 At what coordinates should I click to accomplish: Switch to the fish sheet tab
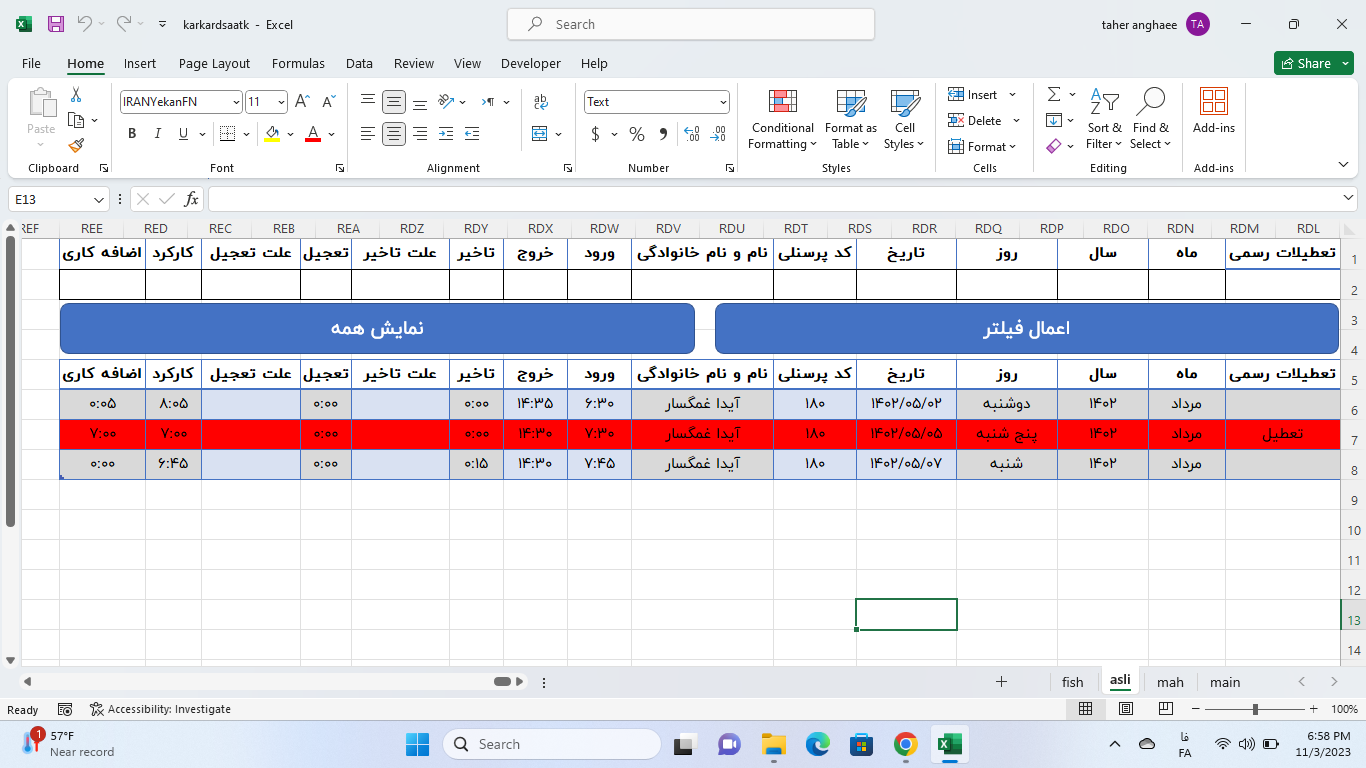[1072, 682]
